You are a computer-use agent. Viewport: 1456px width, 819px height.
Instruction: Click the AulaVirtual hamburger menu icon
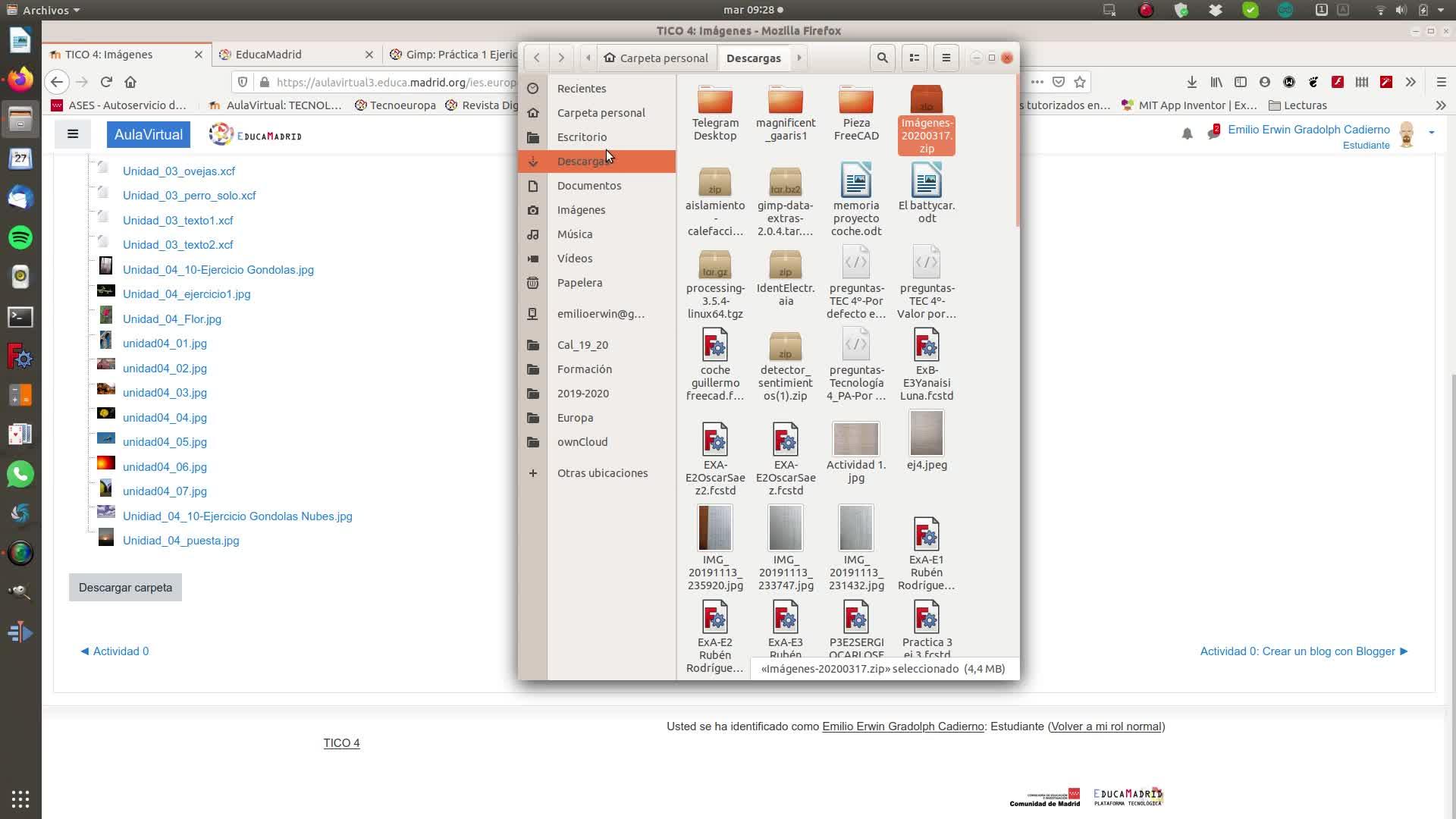pos(73,134)
